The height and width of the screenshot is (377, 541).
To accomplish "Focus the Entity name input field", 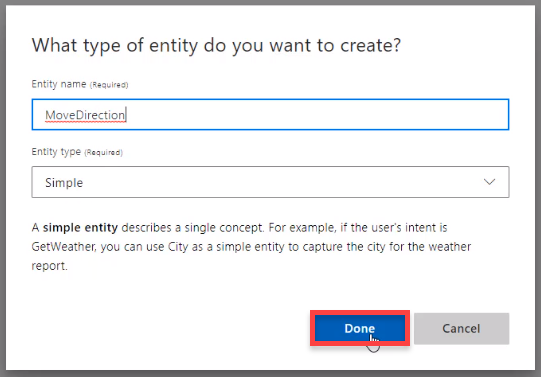I will [x=270, y=115].
